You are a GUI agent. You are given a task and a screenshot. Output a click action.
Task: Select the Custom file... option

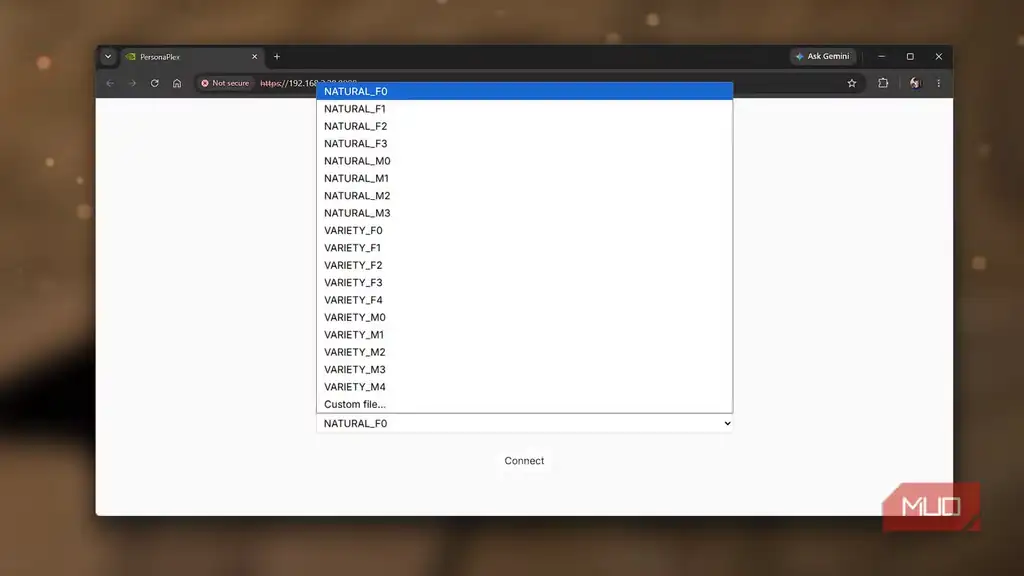pyautogui.click(x=524, y=404)
